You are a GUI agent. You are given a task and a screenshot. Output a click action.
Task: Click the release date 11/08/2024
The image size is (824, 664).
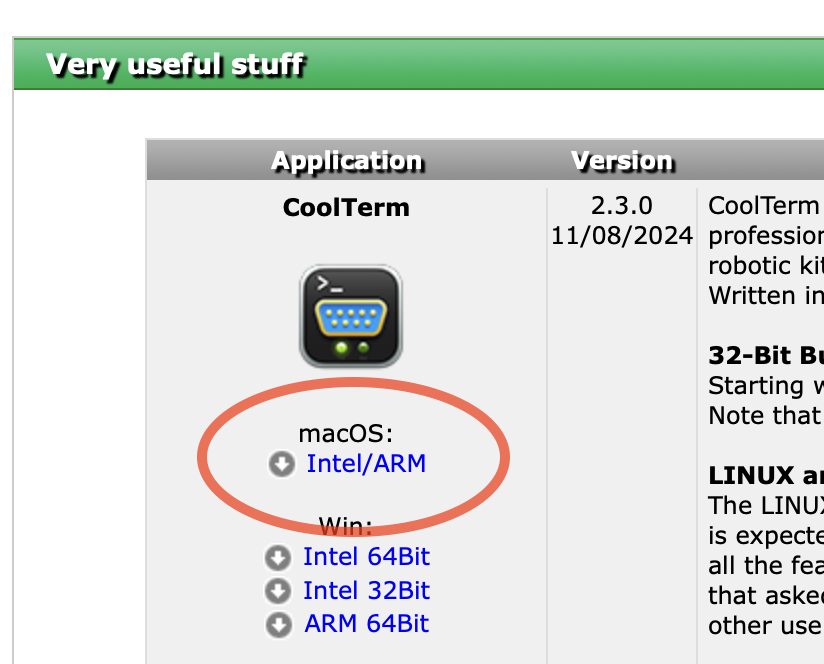[622, 236]
